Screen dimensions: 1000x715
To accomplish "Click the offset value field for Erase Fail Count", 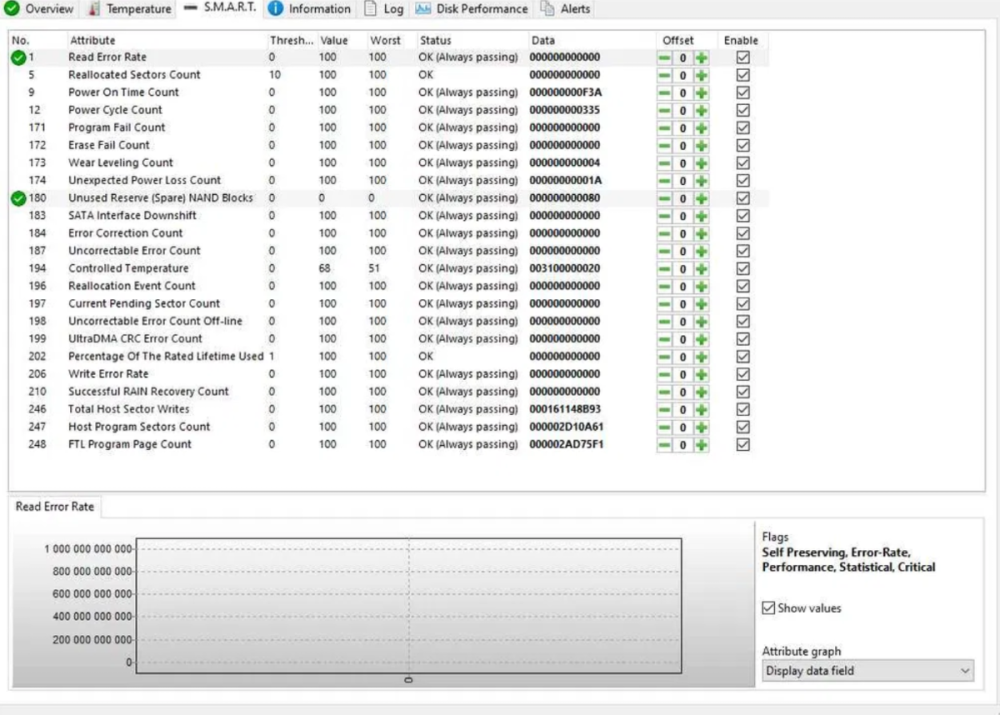I will click(x=683, y=146).
